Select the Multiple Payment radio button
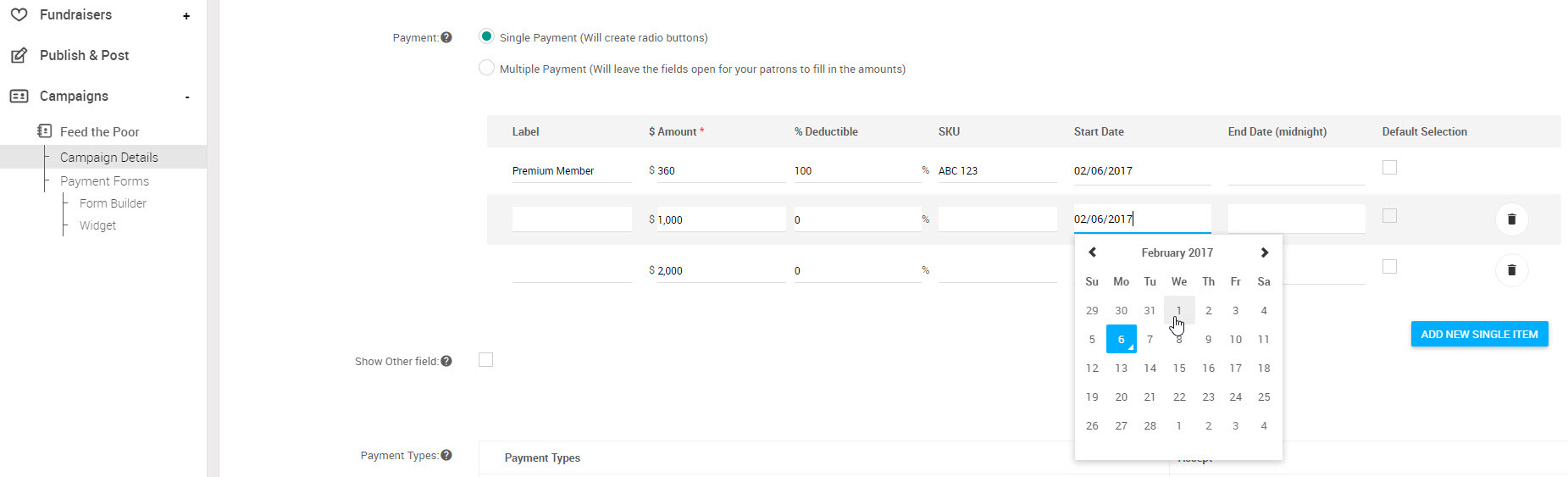This screenshot has width=1568, height=477. (x=486, y=68)
